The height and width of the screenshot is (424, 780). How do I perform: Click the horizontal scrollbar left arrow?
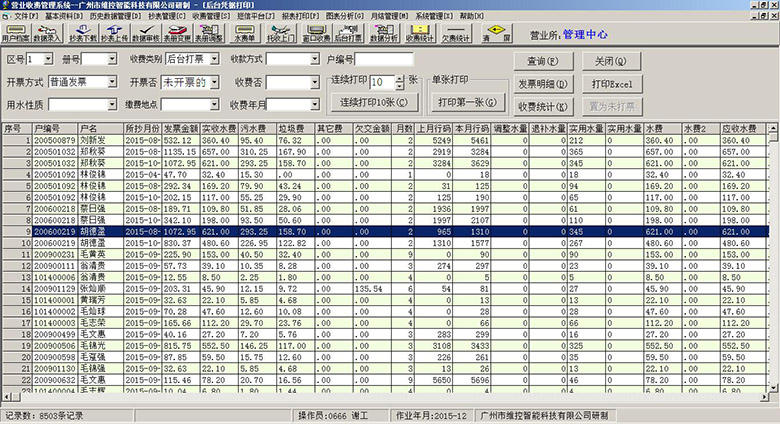click(6, 397)
